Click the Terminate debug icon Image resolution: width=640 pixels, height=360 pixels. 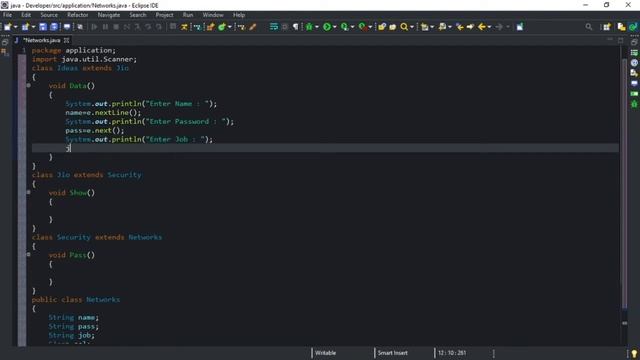coord(116,27)
